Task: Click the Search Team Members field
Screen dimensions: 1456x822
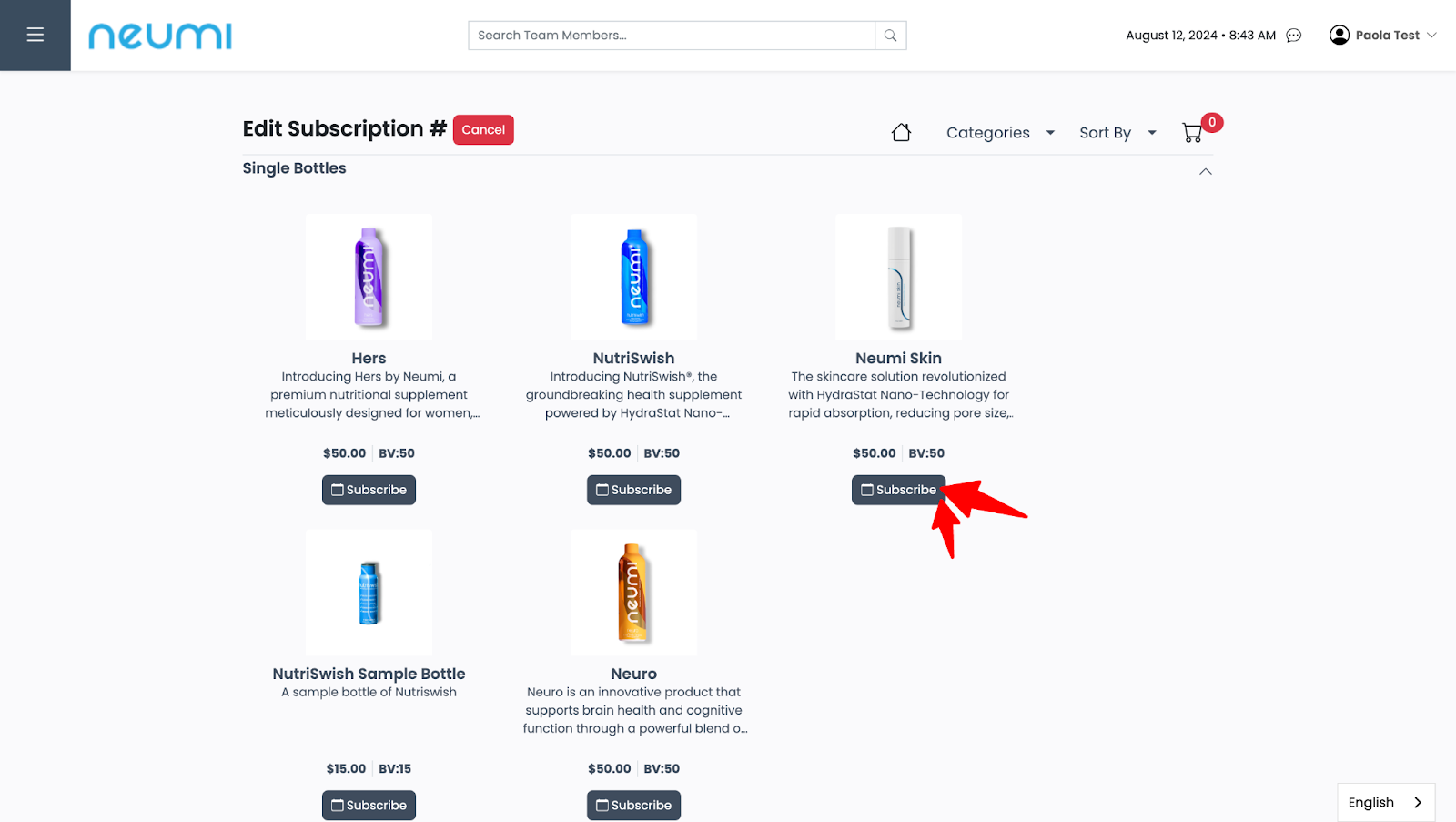Action: 672,36
